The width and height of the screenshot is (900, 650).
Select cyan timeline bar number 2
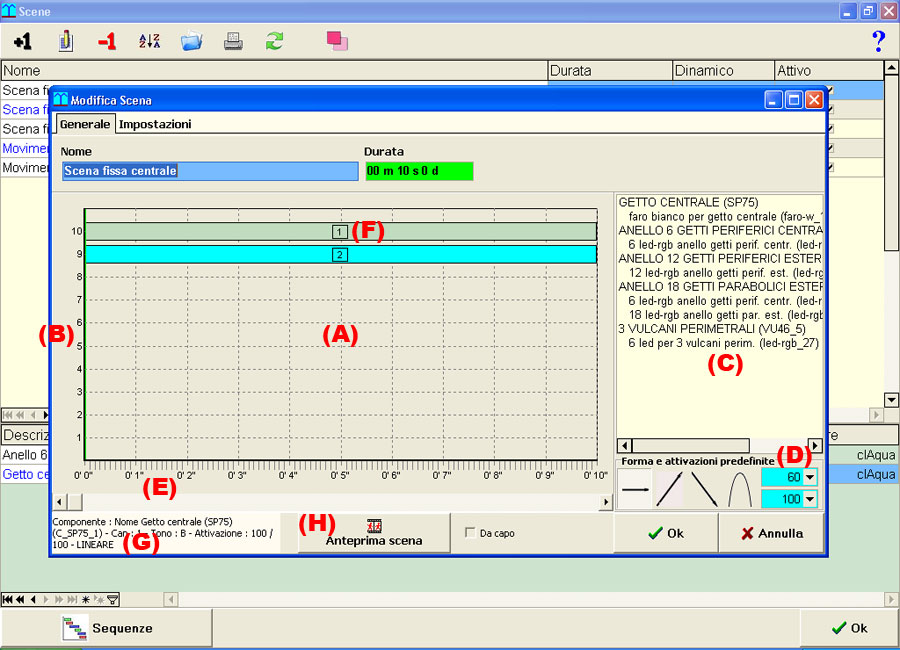point(341,255)
